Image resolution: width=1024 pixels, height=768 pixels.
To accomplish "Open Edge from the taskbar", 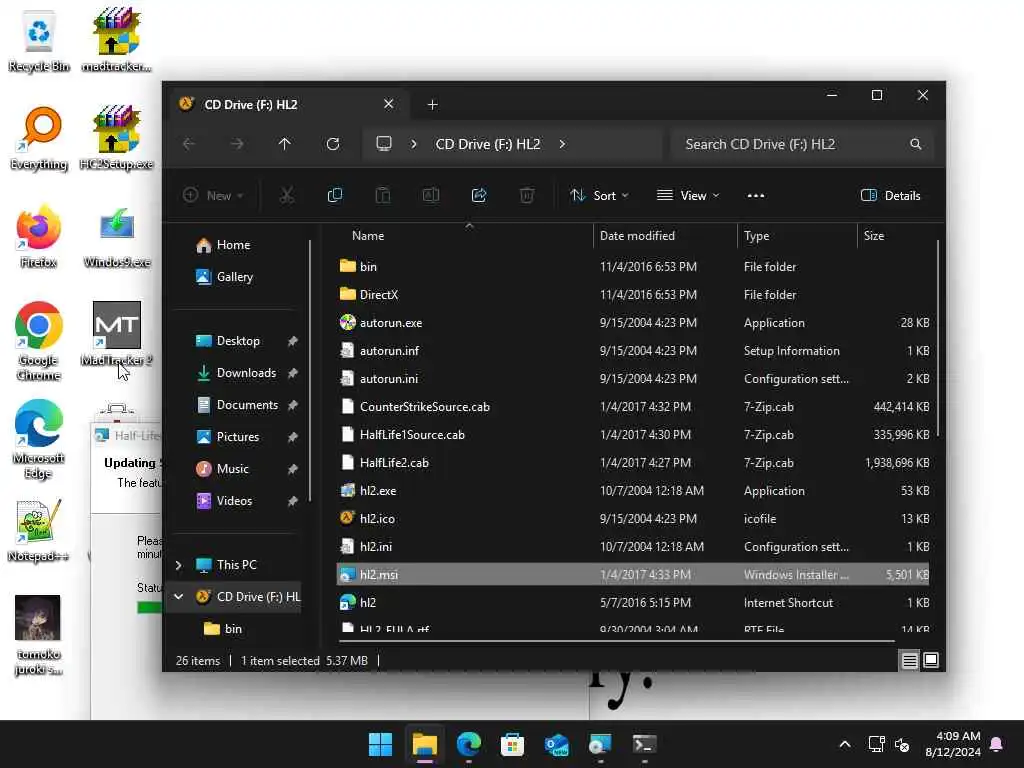I will point(468,744).
